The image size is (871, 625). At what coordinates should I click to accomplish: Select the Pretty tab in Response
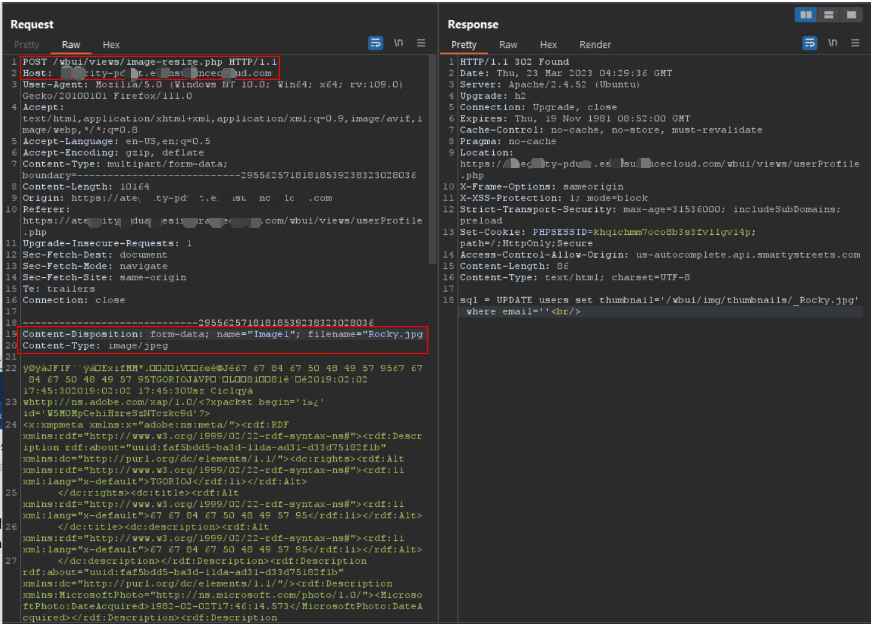click(464, 45)
